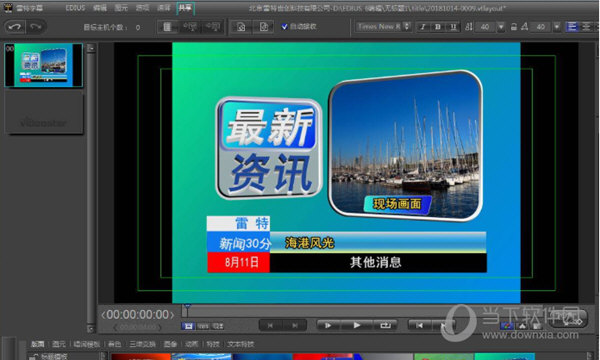Select the 海港风光 caption text
This screenshot has width=600, height=360.
point(310,243)
